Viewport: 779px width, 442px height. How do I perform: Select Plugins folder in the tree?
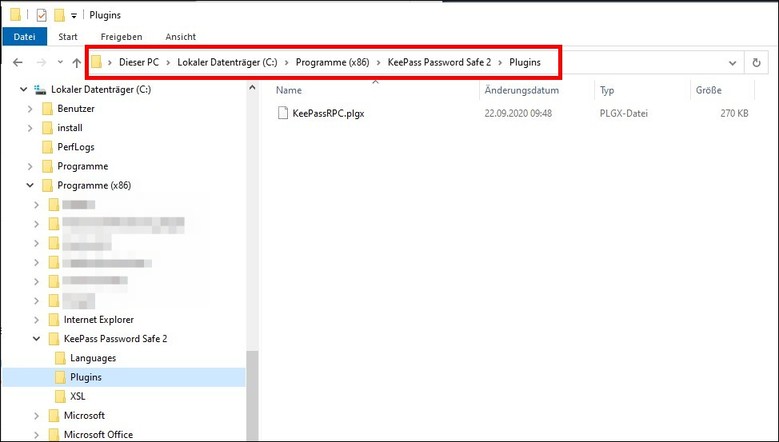pyautogui.click(x=85, y=377)
